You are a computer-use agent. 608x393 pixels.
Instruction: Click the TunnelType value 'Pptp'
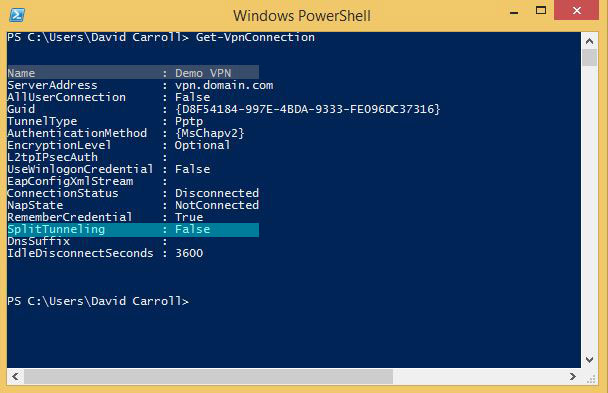click(189, 121)
